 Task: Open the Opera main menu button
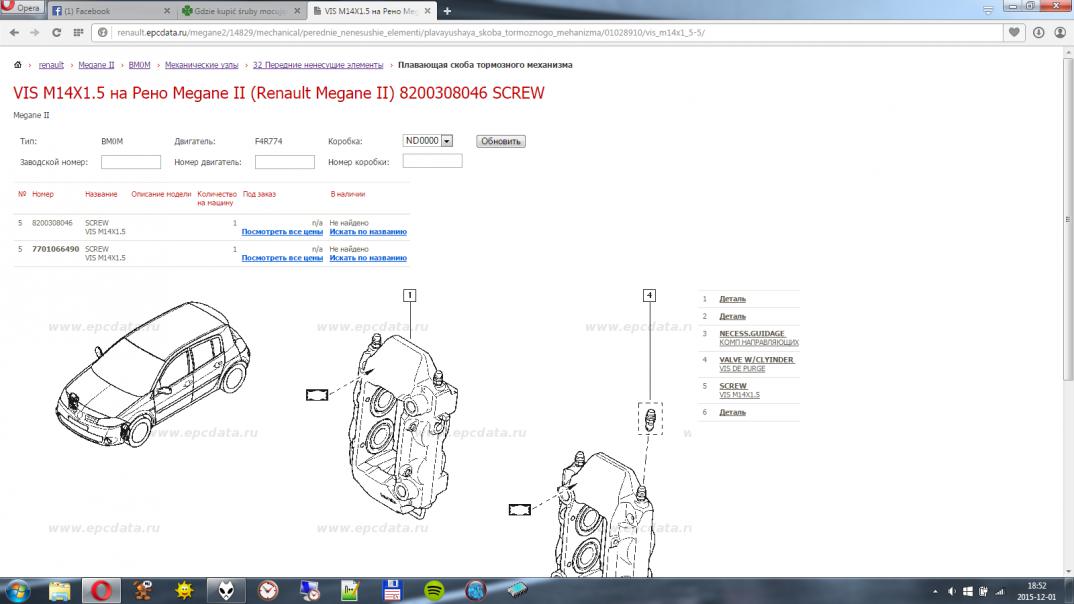point(22,8)
